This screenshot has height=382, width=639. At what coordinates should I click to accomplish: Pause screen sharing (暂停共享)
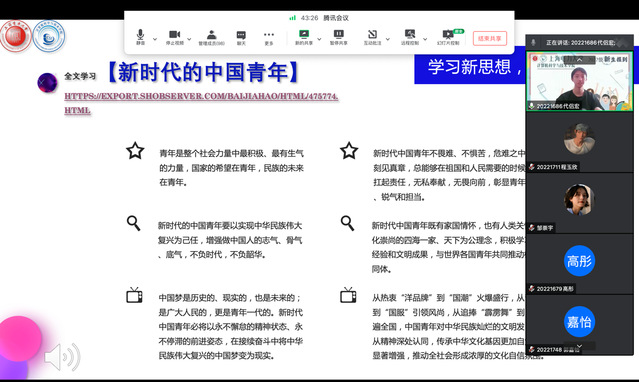point(339,37)
